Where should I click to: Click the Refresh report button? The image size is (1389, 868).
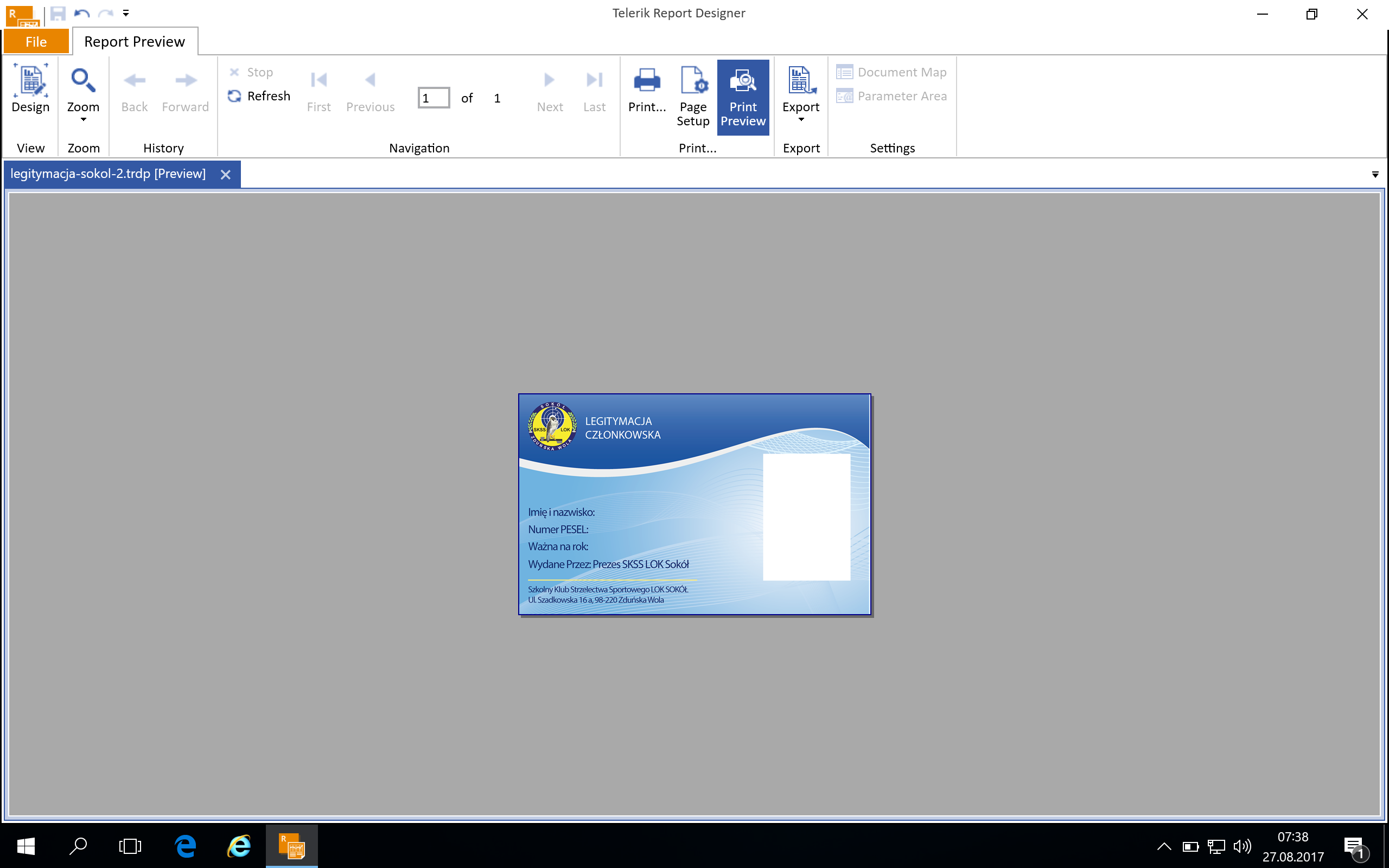259,96
